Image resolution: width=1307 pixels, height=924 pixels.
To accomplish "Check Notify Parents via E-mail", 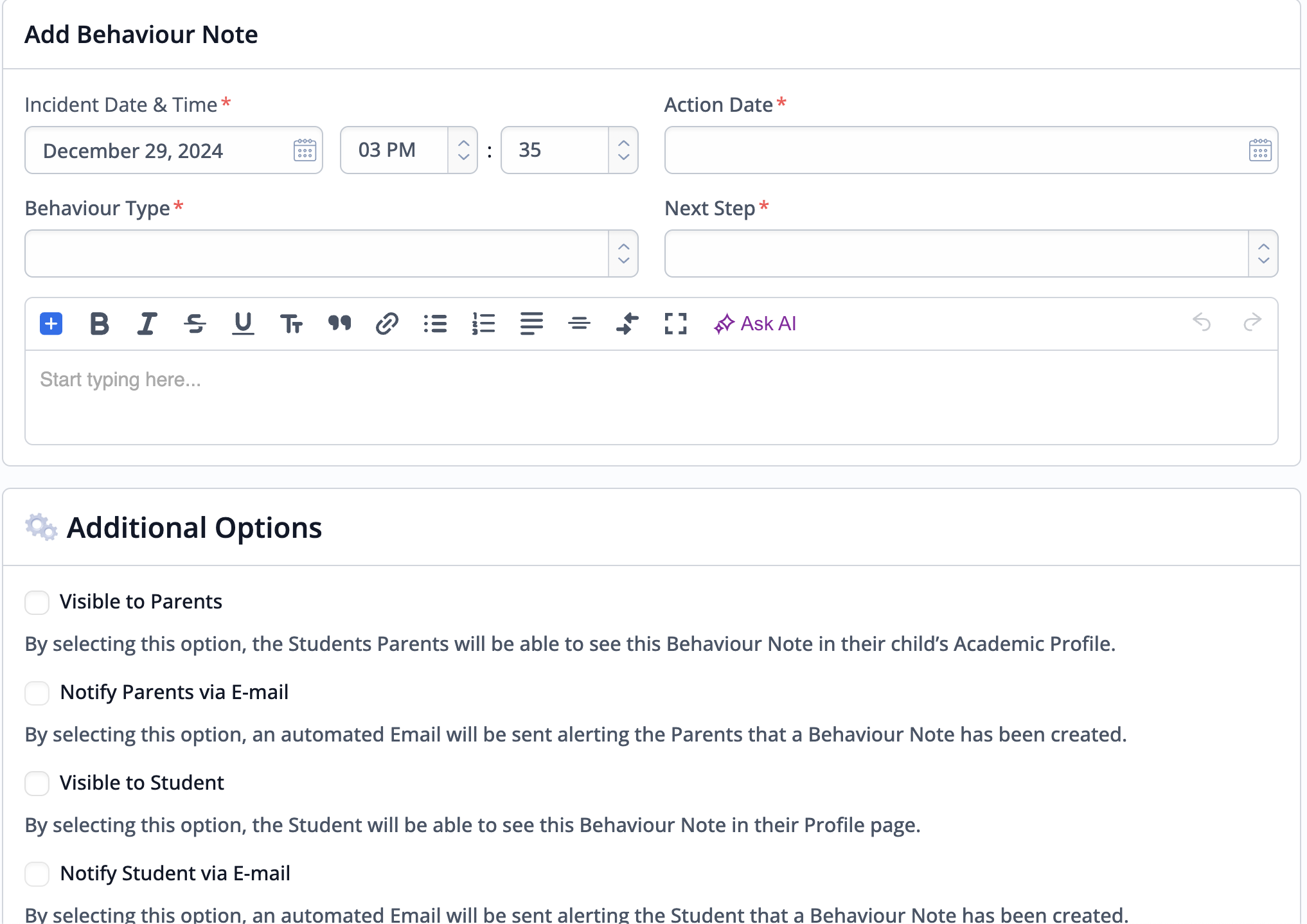I will 37,693.
